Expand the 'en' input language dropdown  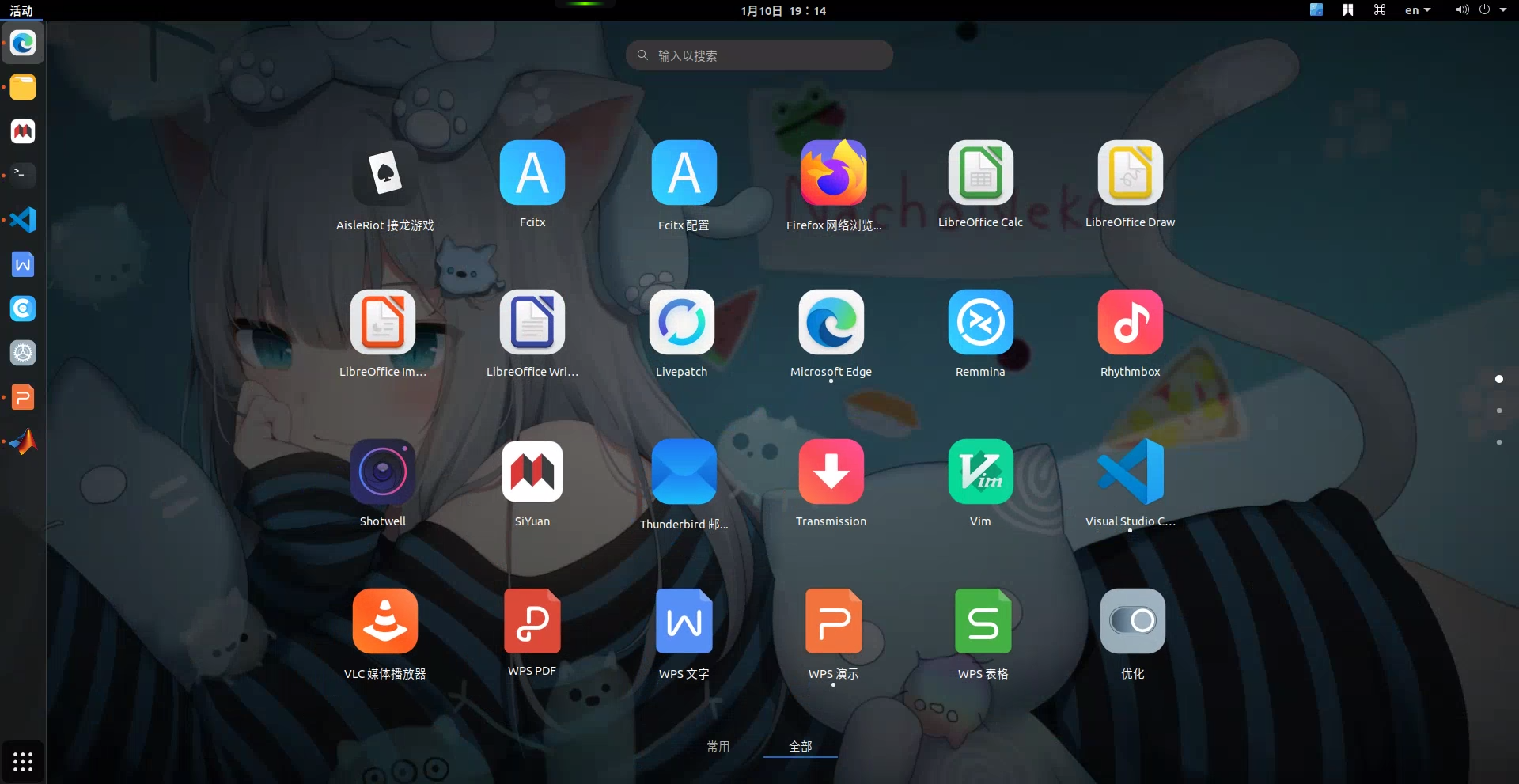[x=1417, y=10]
